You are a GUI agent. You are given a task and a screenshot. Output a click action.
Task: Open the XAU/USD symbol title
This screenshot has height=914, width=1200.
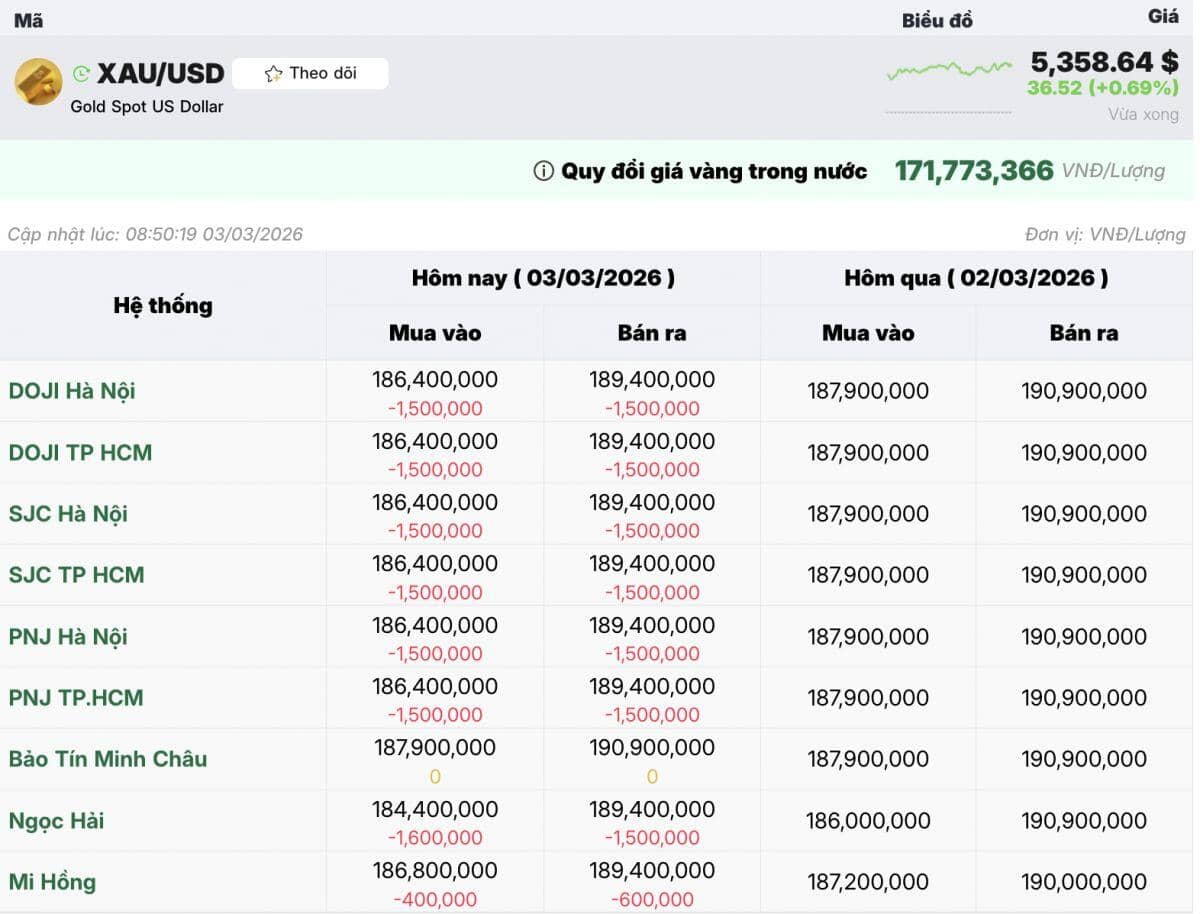(160, 74)
